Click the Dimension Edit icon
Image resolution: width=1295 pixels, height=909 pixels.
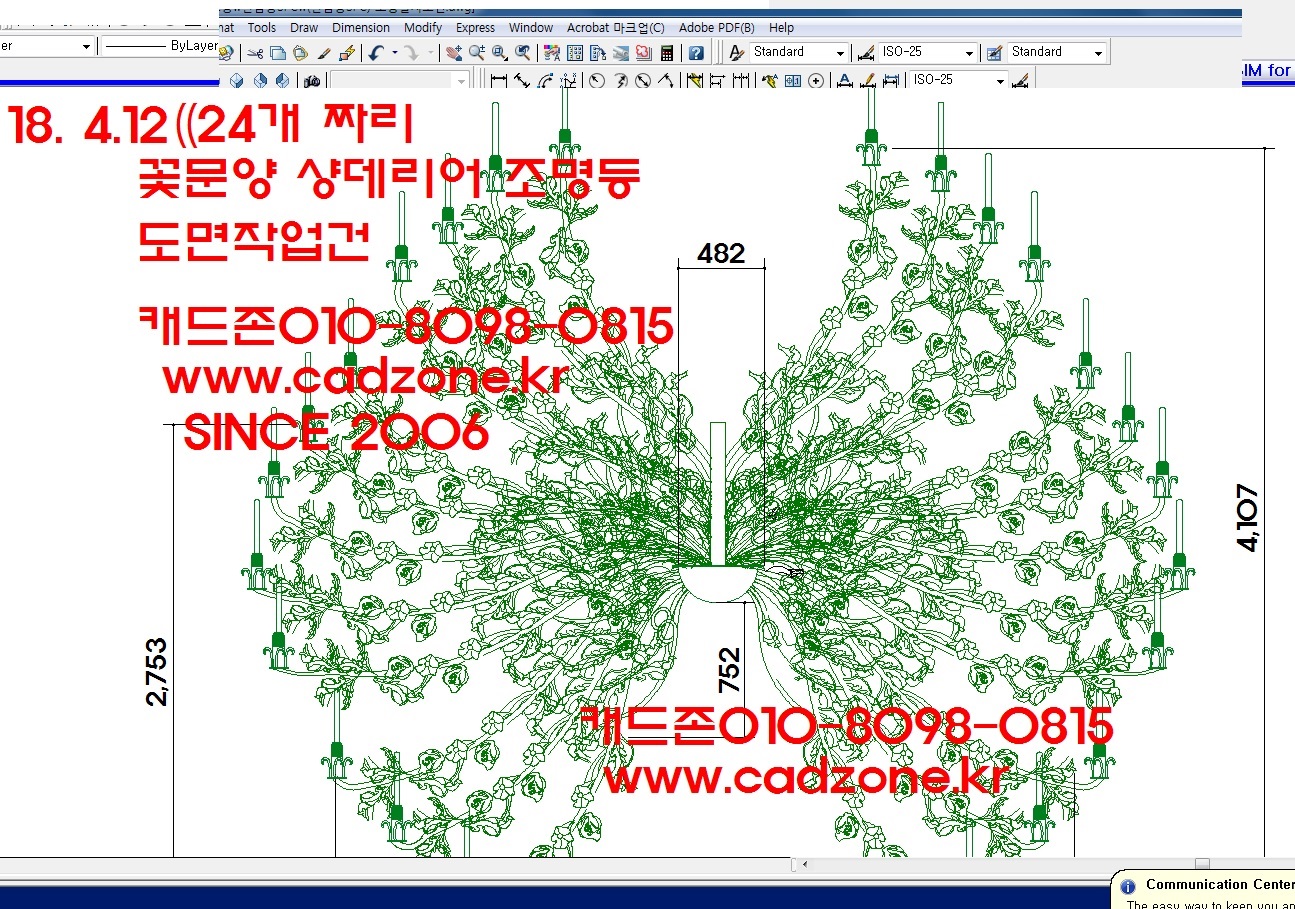click(x=845, y=81)
